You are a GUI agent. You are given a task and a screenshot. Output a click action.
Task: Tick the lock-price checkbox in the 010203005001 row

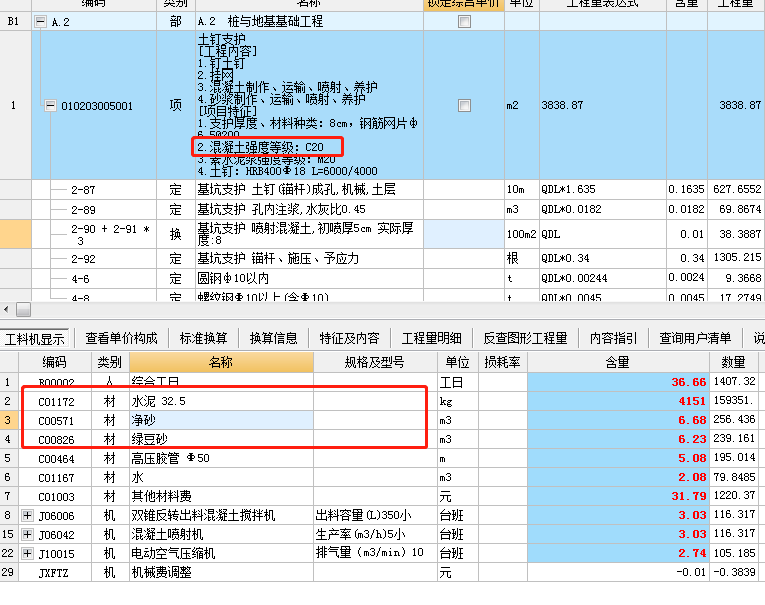click(464, 105)
